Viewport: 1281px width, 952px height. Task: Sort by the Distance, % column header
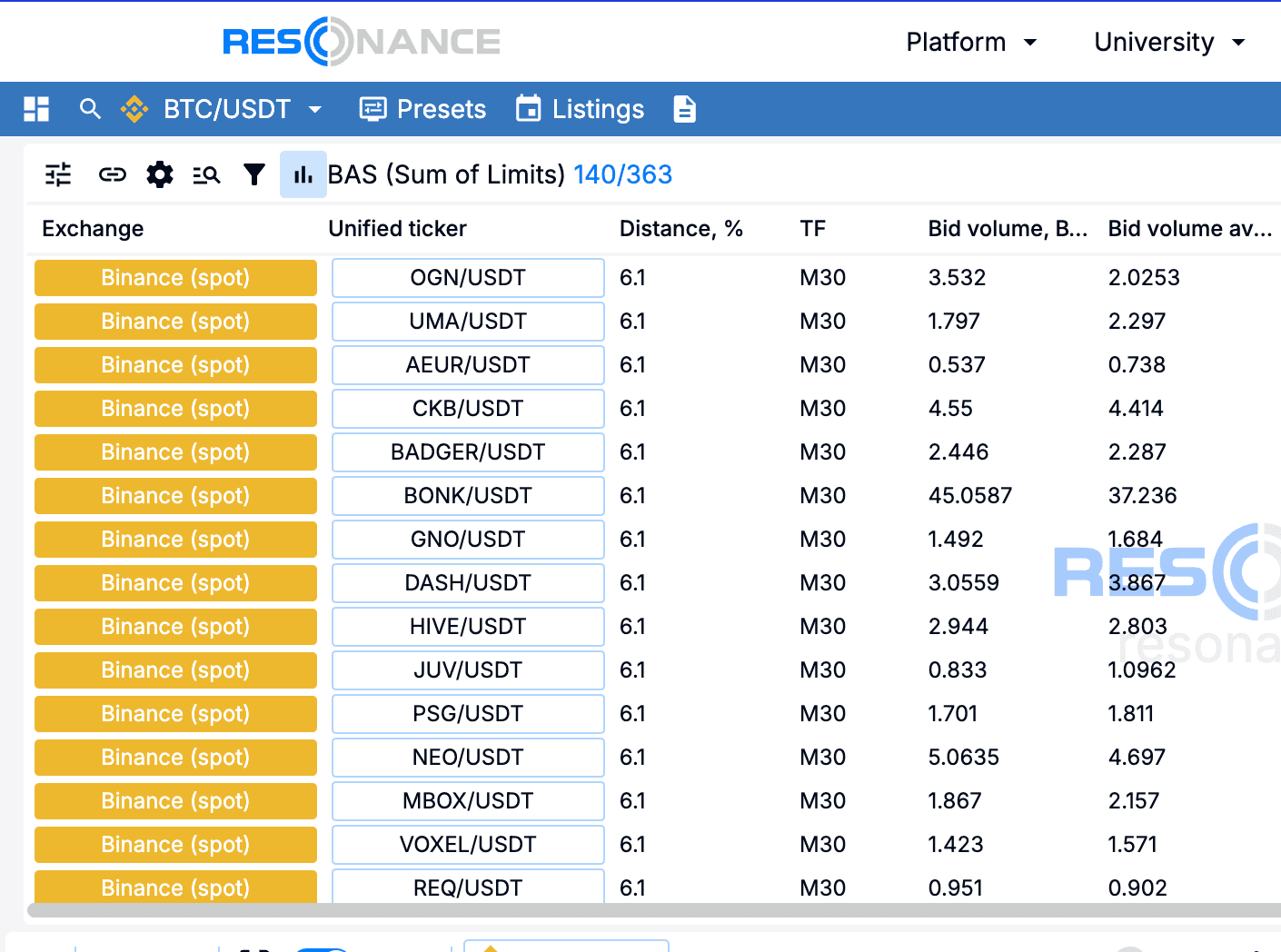[x=681, y=229]
